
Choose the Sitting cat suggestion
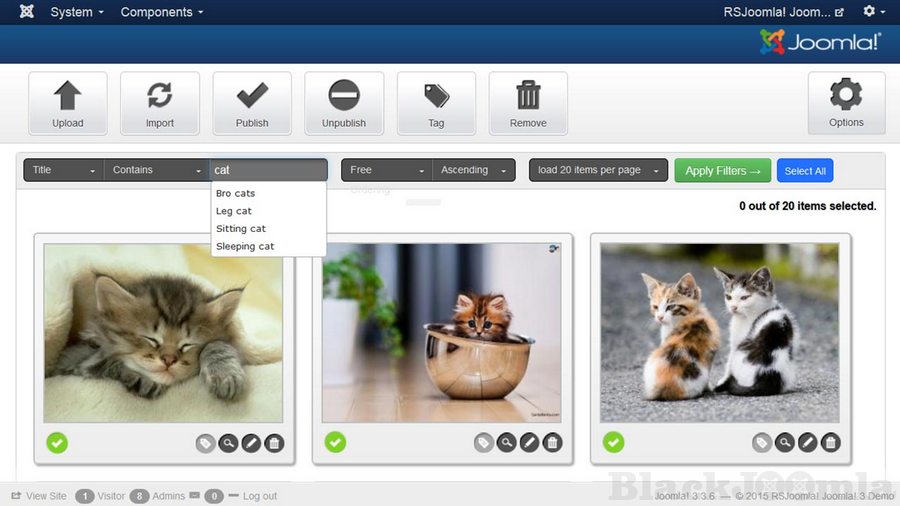click(x=241, y=229)
